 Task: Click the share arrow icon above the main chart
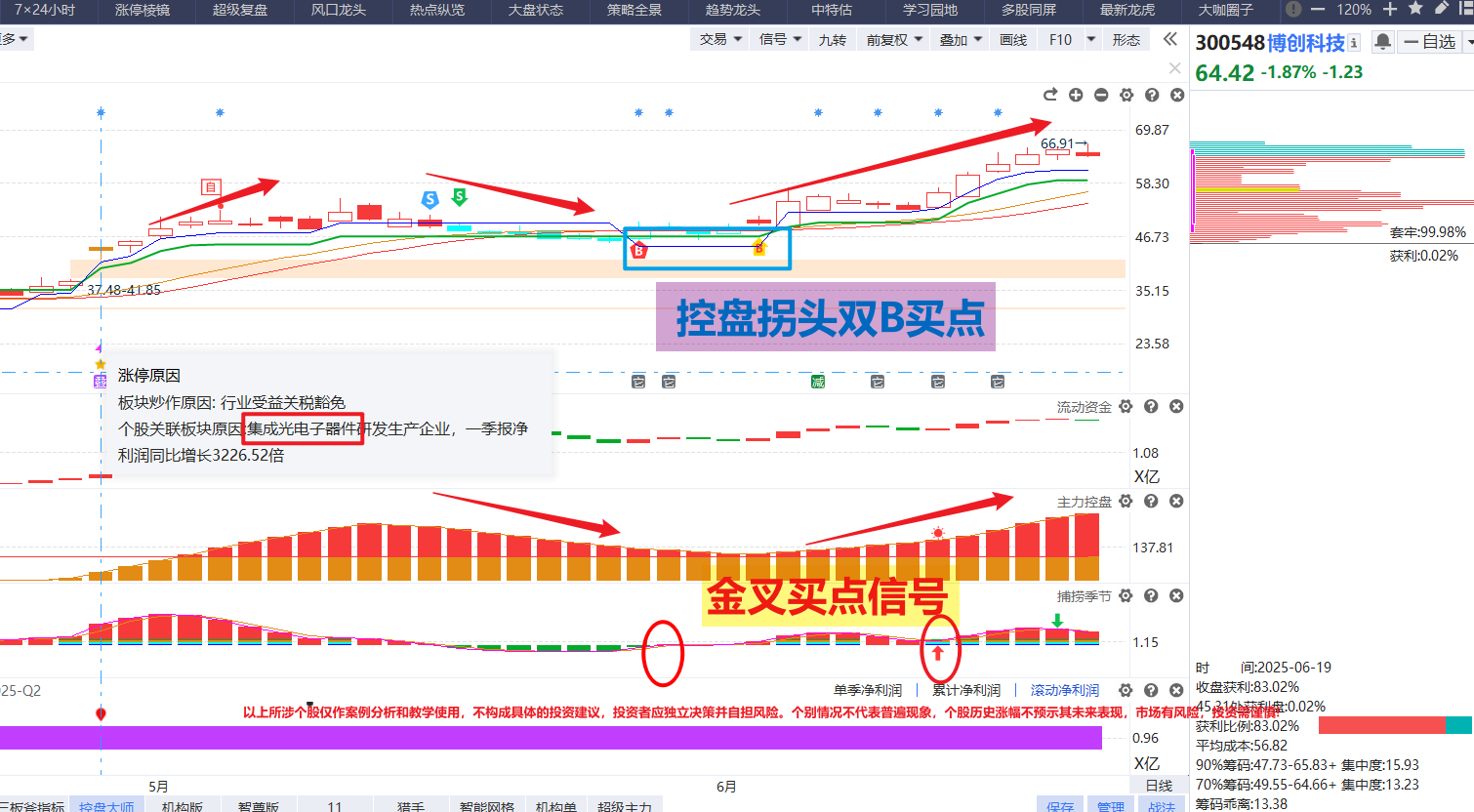tap(1050, 95)
